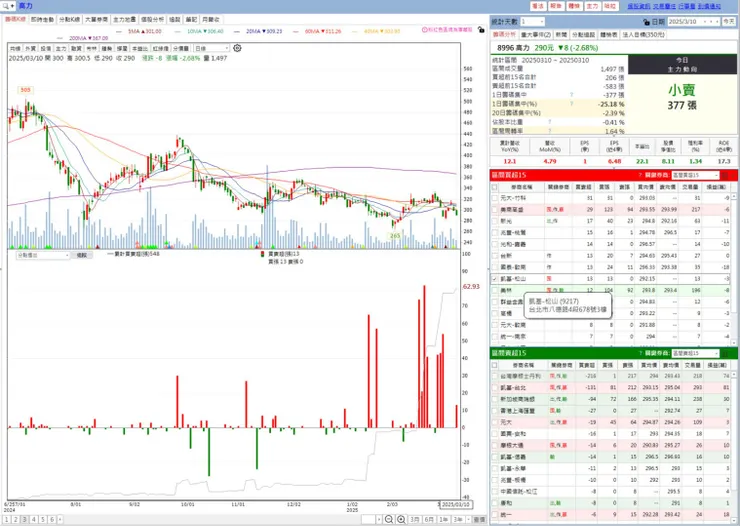Toggle the 外資 overlay button on the chart toolbar
The width and height of the screenshot is (740, 526).
pos(30,48)
